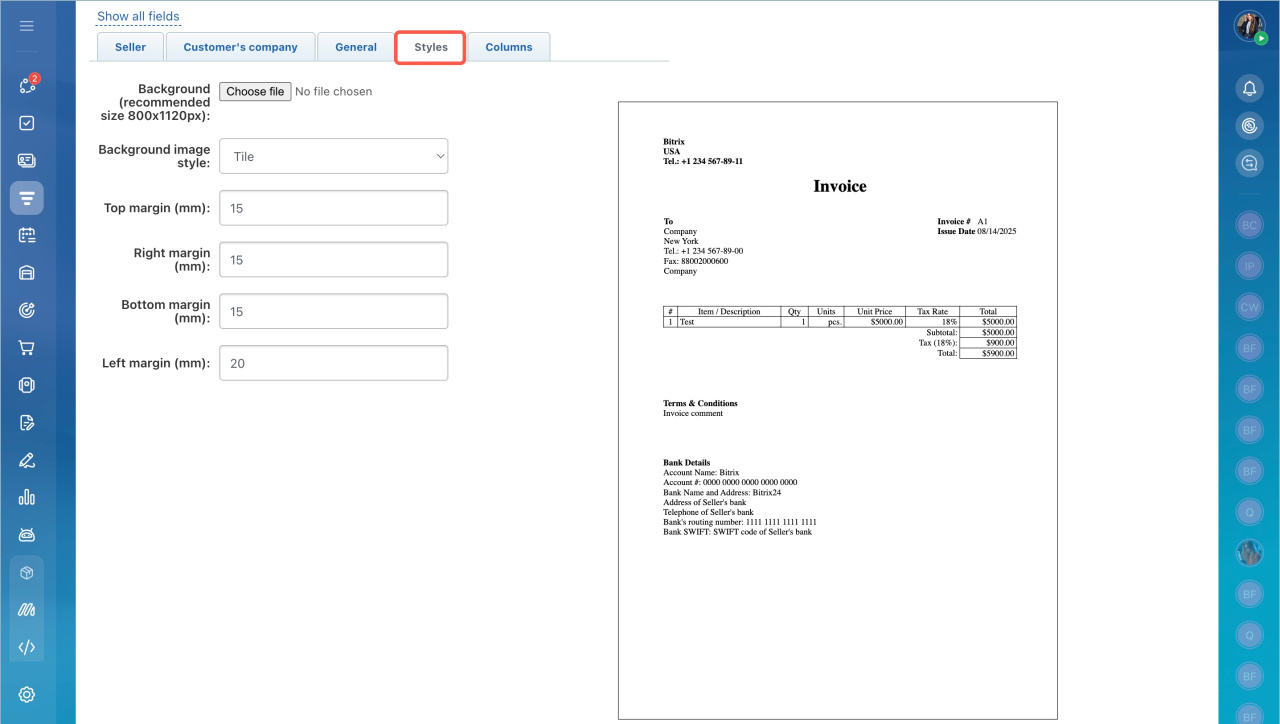Open the e-signature pen icon in sidebar
This screenshot has width=1280, height=724.
27,460
